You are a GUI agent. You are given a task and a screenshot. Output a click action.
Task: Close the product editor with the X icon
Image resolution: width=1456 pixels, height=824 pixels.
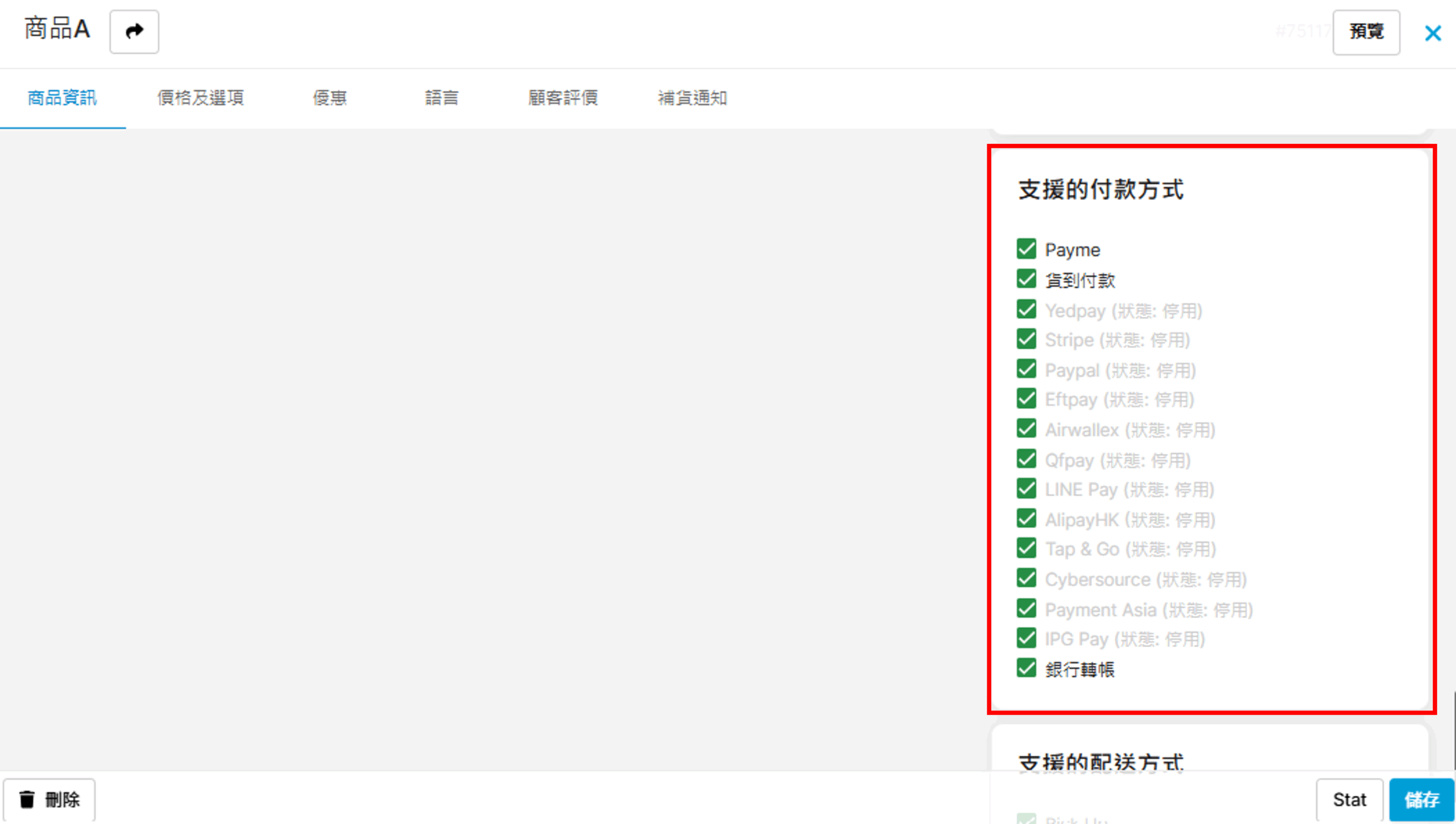(x=1432, y=33)
